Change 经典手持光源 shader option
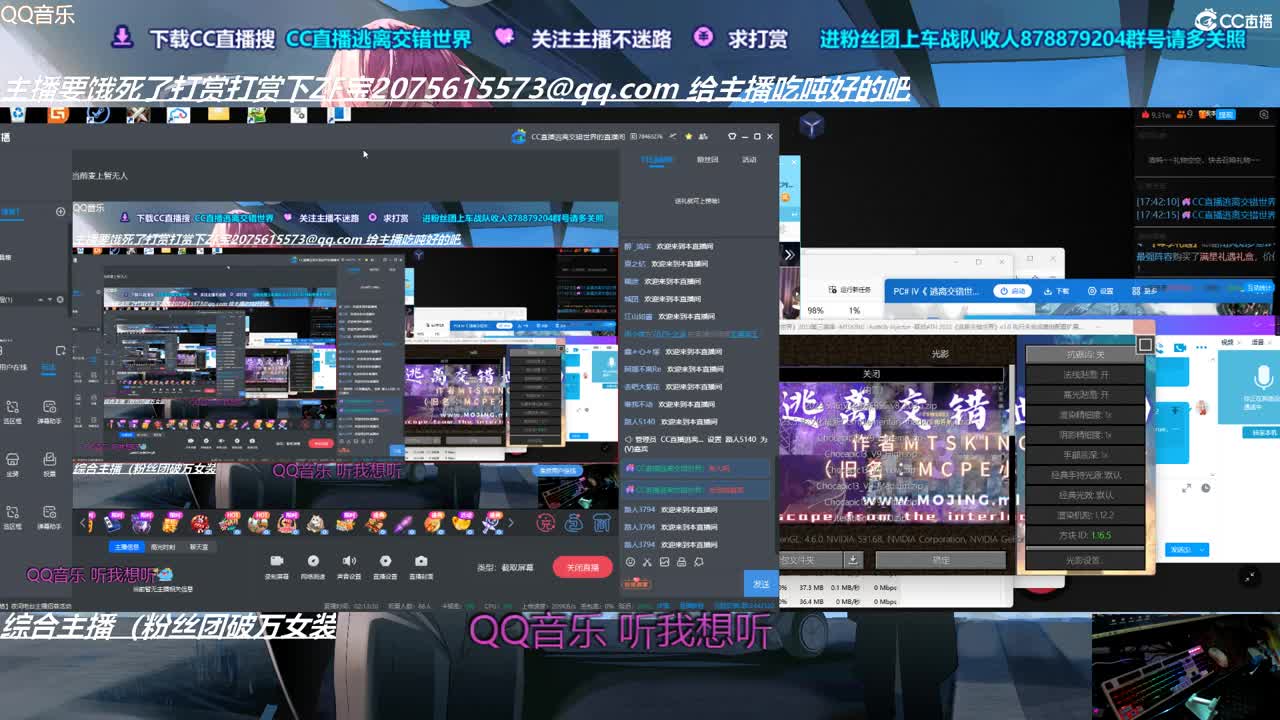This screenshot has width=1280, height=720. (x=1084, y=475)
